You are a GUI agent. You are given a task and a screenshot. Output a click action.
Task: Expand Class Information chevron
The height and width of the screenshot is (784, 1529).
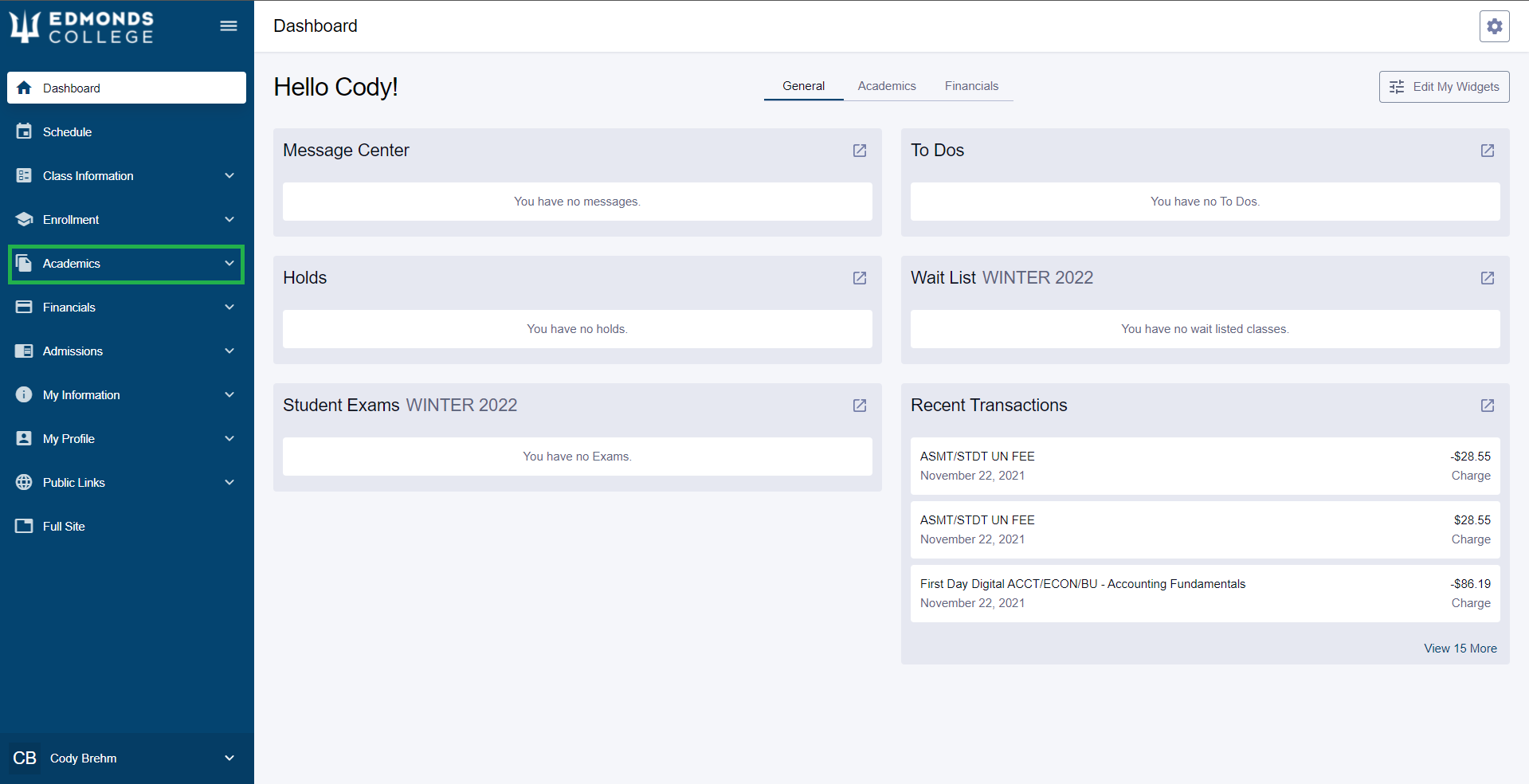tap(229, 175)
